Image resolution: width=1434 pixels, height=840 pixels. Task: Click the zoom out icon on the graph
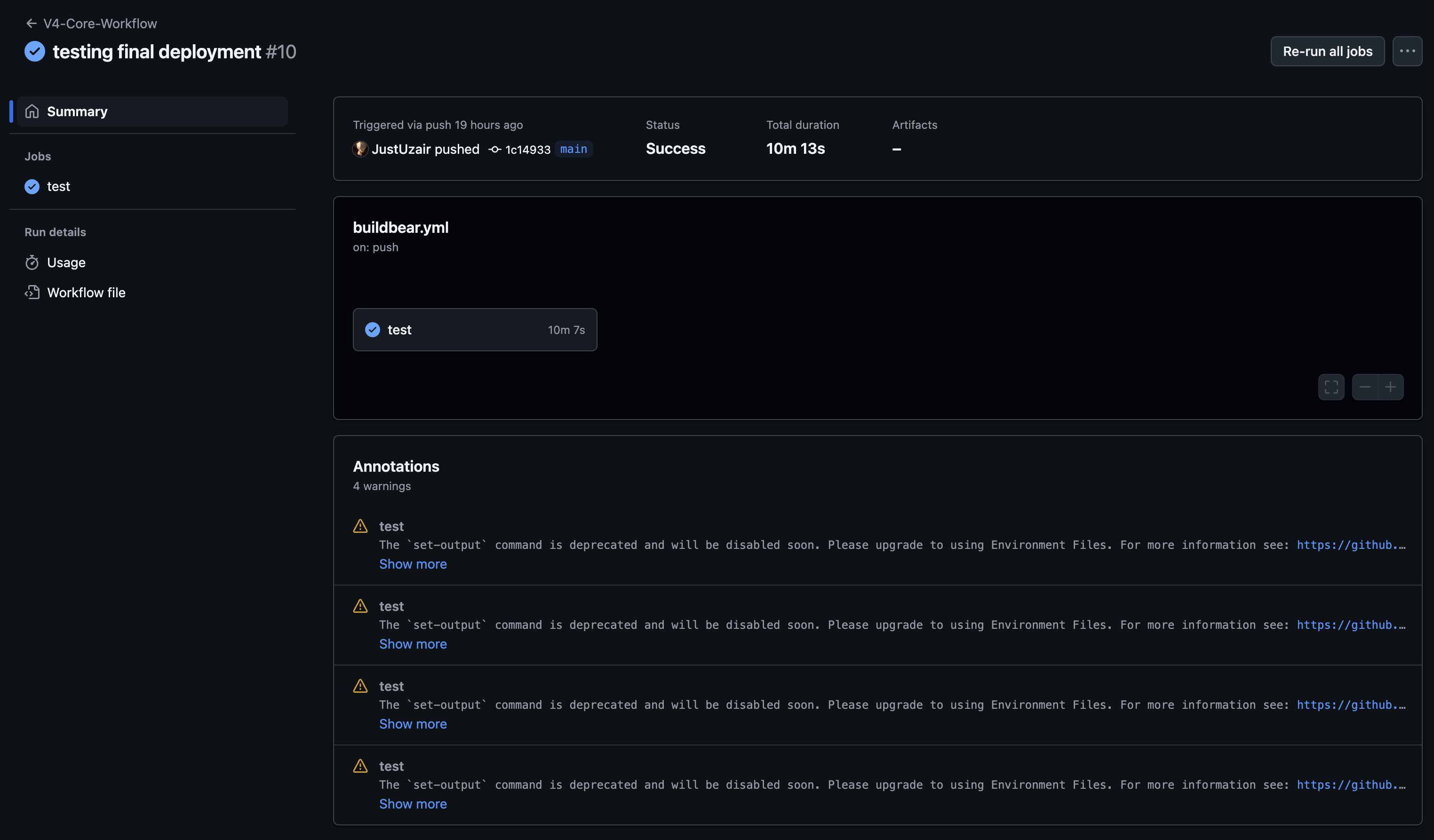(x=1364, y=387)
